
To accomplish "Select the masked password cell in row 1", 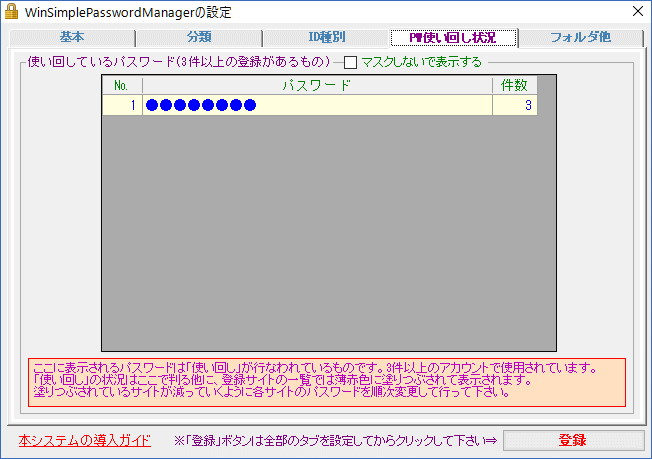I will pos(318,105).
